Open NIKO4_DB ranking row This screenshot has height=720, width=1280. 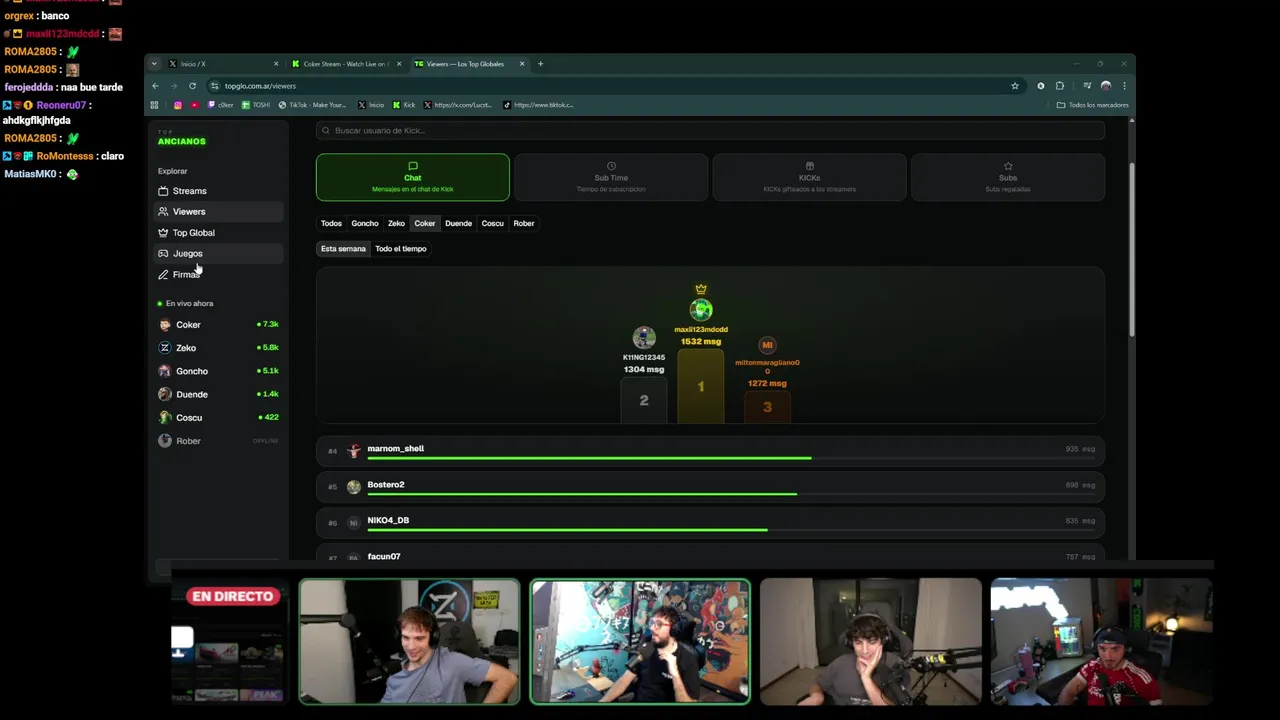click(x=710, y=523)
